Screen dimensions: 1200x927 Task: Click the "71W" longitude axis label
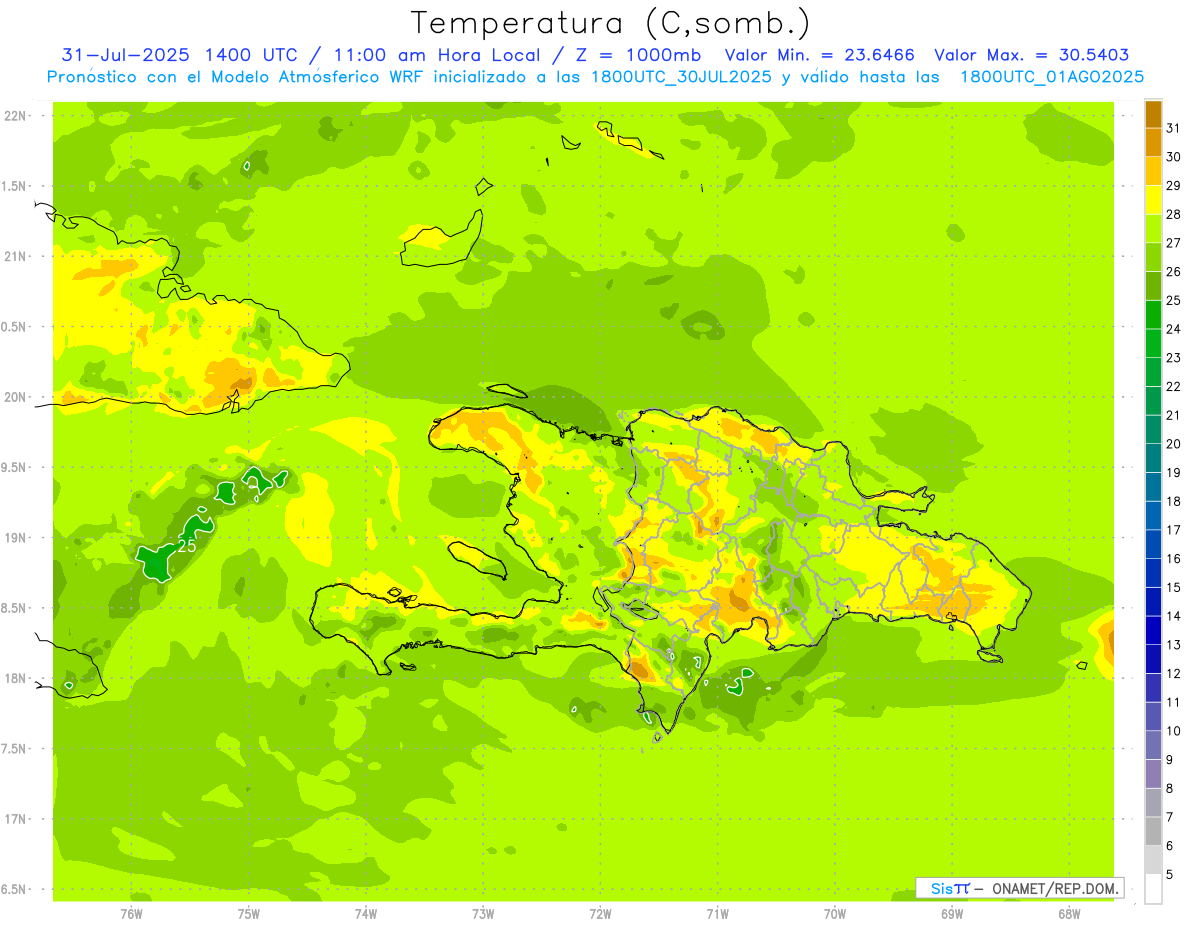point(718,914)
